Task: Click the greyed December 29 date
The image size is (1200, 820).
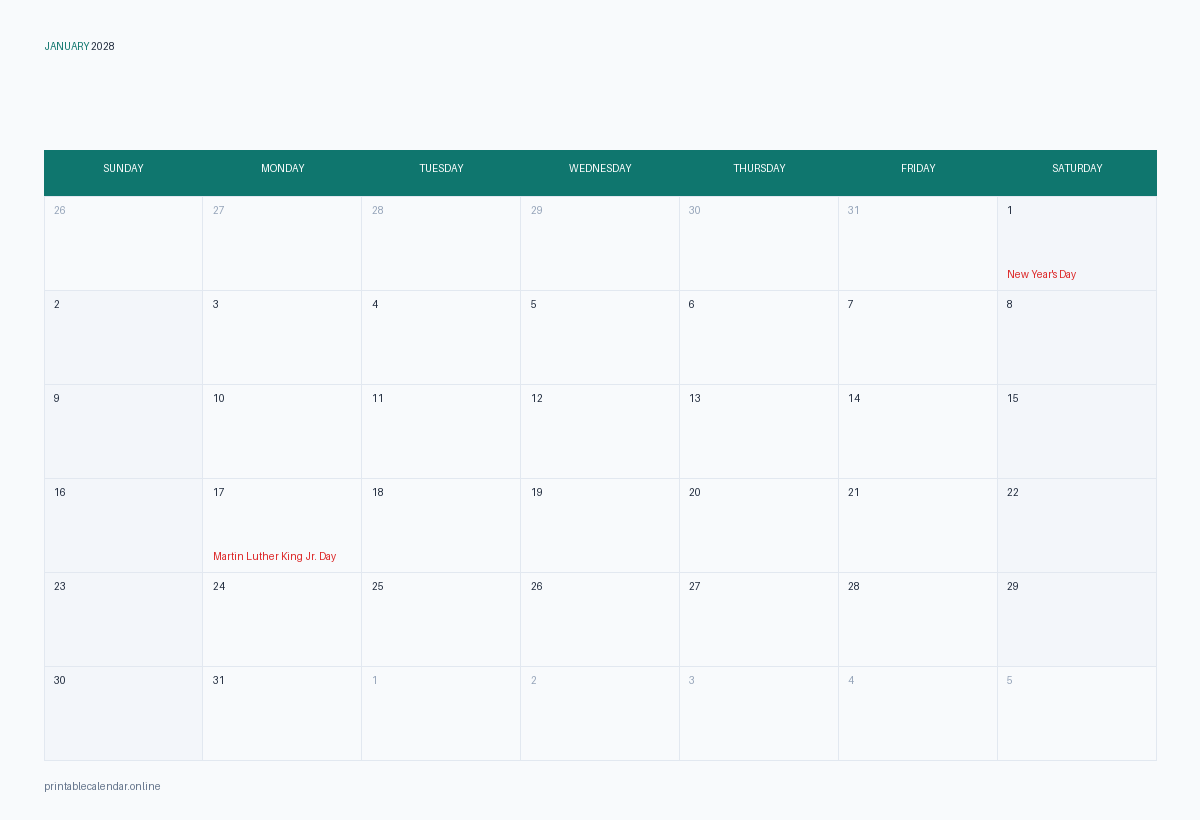Action: click(x=536, y=210)
